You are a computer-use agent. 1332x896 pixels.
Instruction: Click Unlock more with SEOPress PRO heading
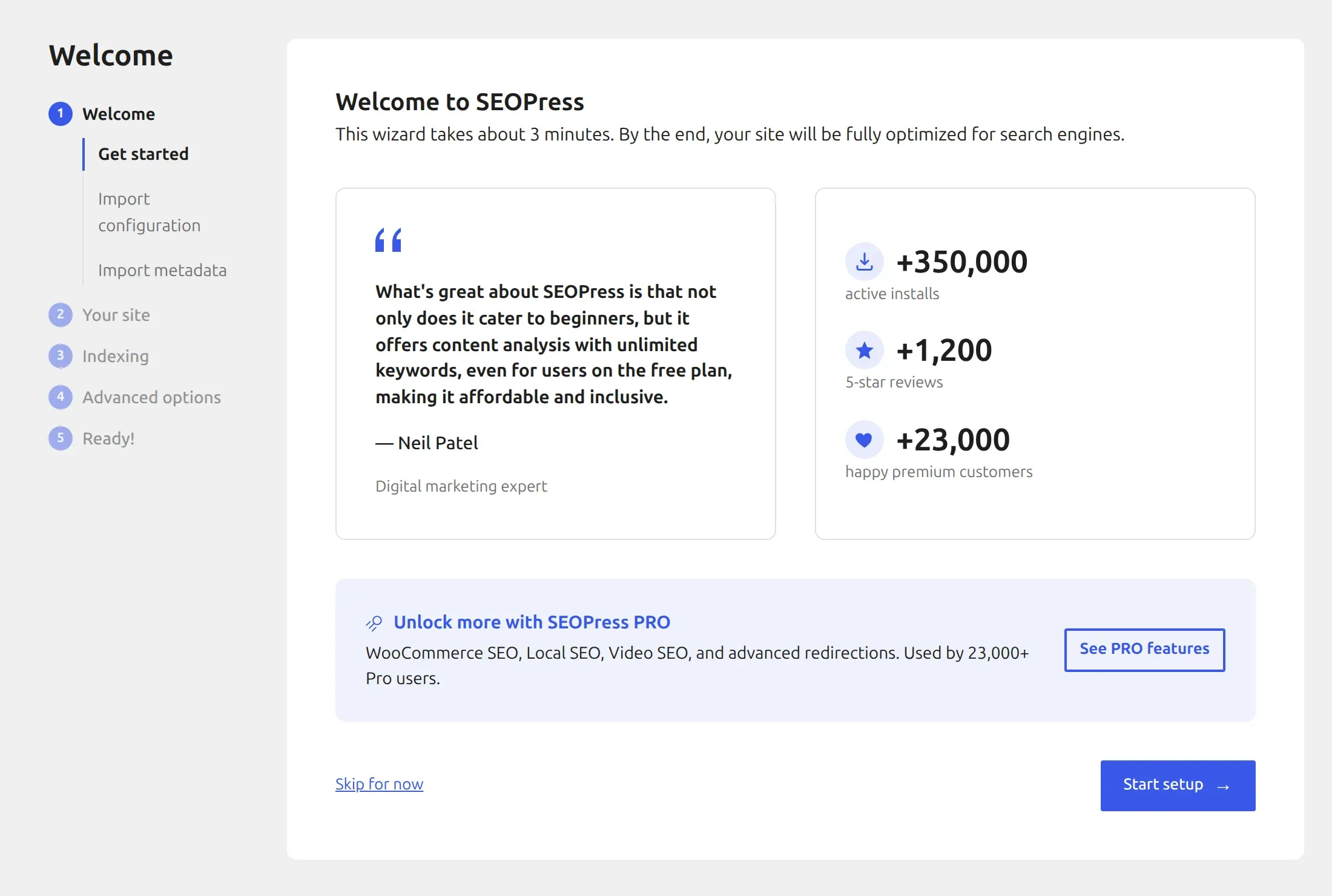coord(532,622)
